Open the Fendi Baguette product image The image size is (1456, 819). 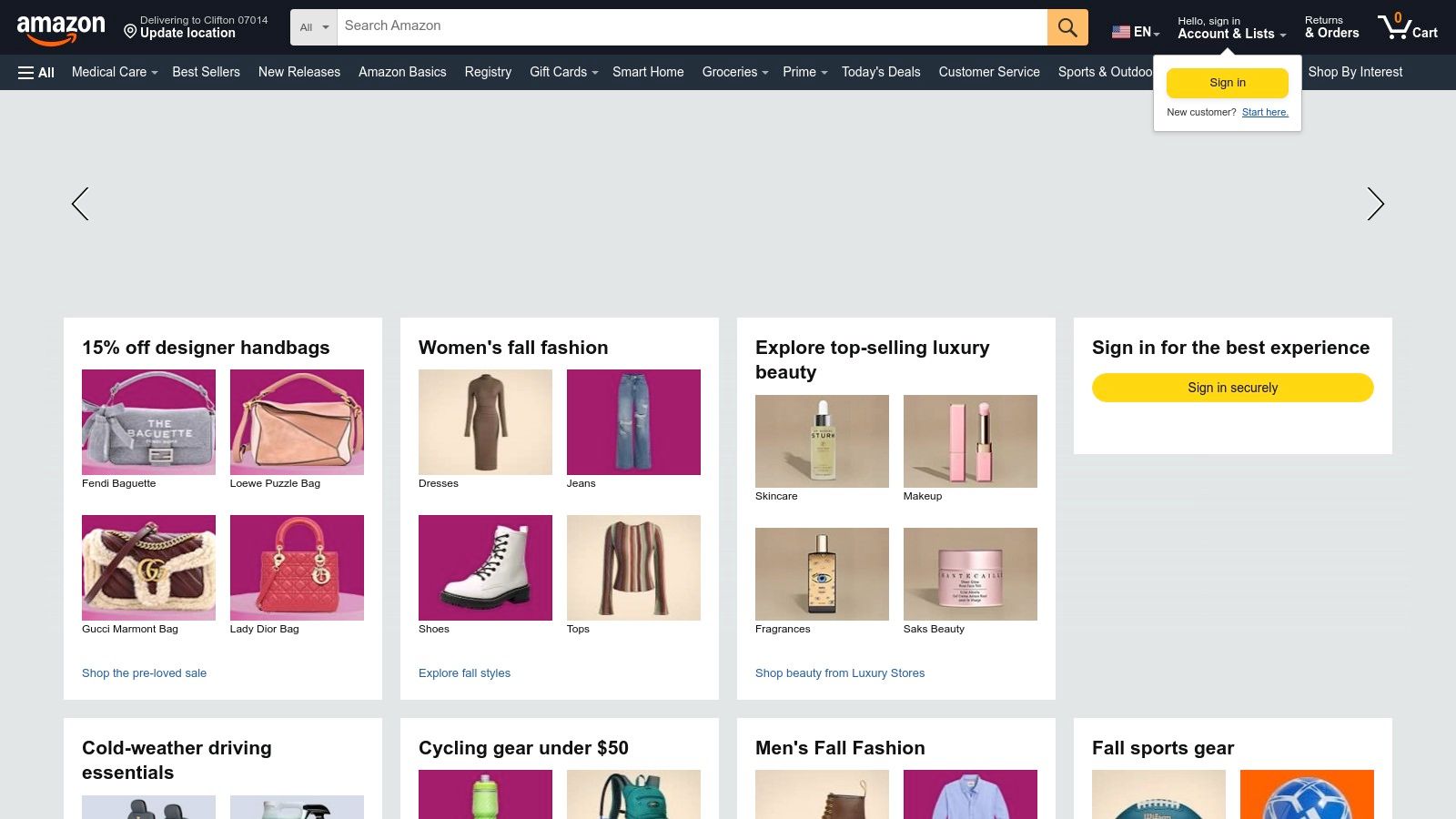pos(148,421)
